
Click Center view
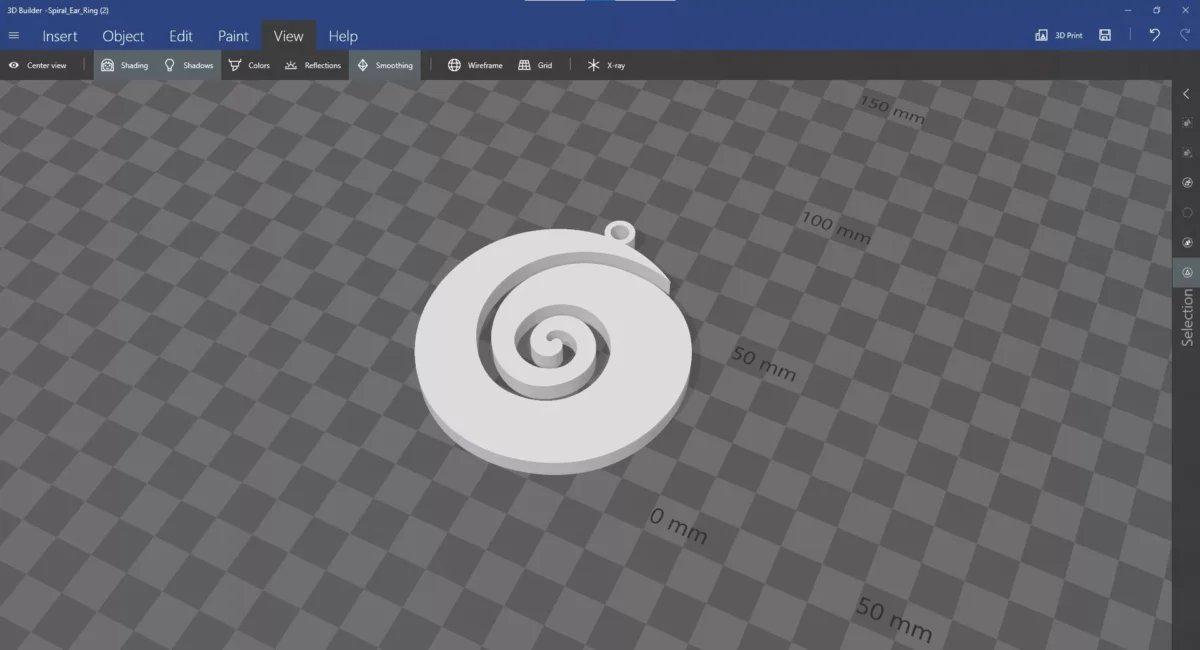click(38, 65)
